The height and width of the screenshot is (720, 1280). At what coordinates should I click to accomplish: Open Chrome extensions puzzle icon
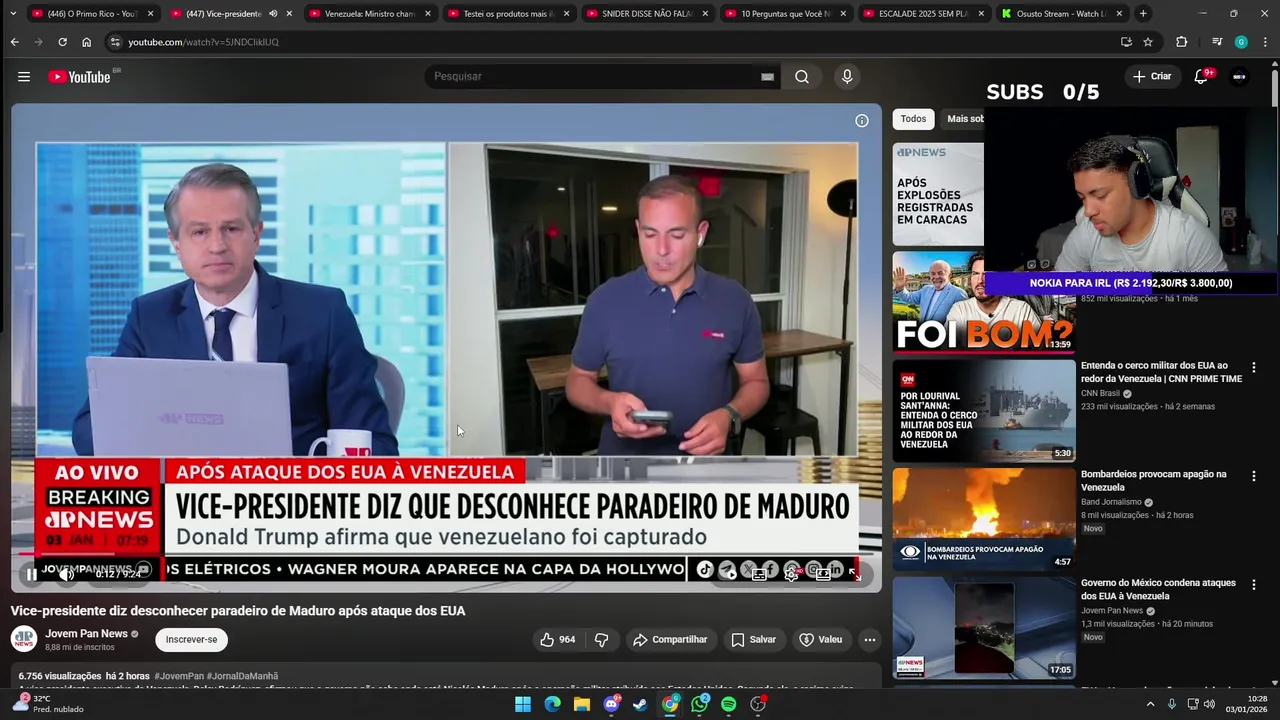pyautogui.click(x=1182, y=42)
